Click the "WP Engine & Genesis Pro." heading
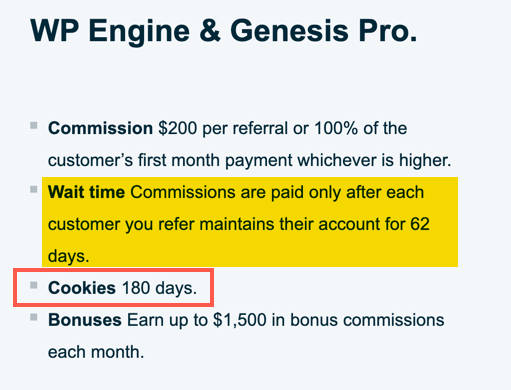Screen dimensions: 511x390 [x=224, y=31]
